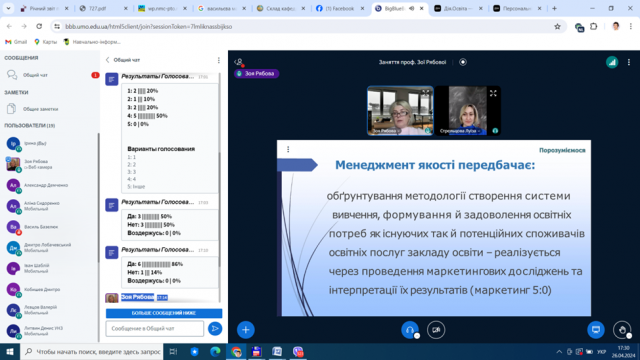Open the Gmail bookmark
This screenshot has height=360, width=640.
[16, 42]
